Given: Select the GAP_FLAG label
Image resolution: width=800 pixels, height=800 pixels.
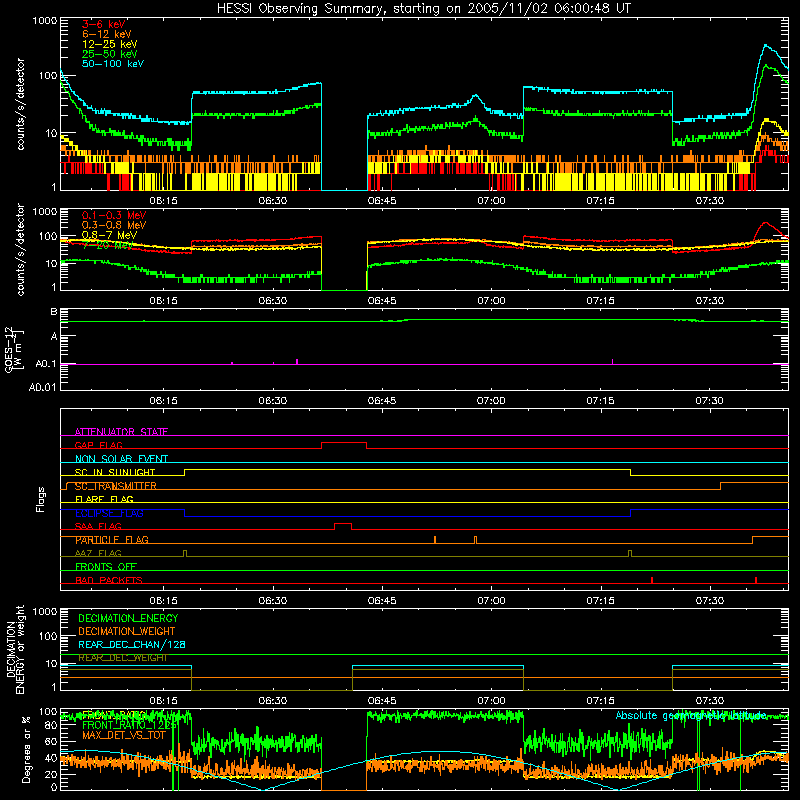Looking at the screenshot, I should (x=98, y=445).
